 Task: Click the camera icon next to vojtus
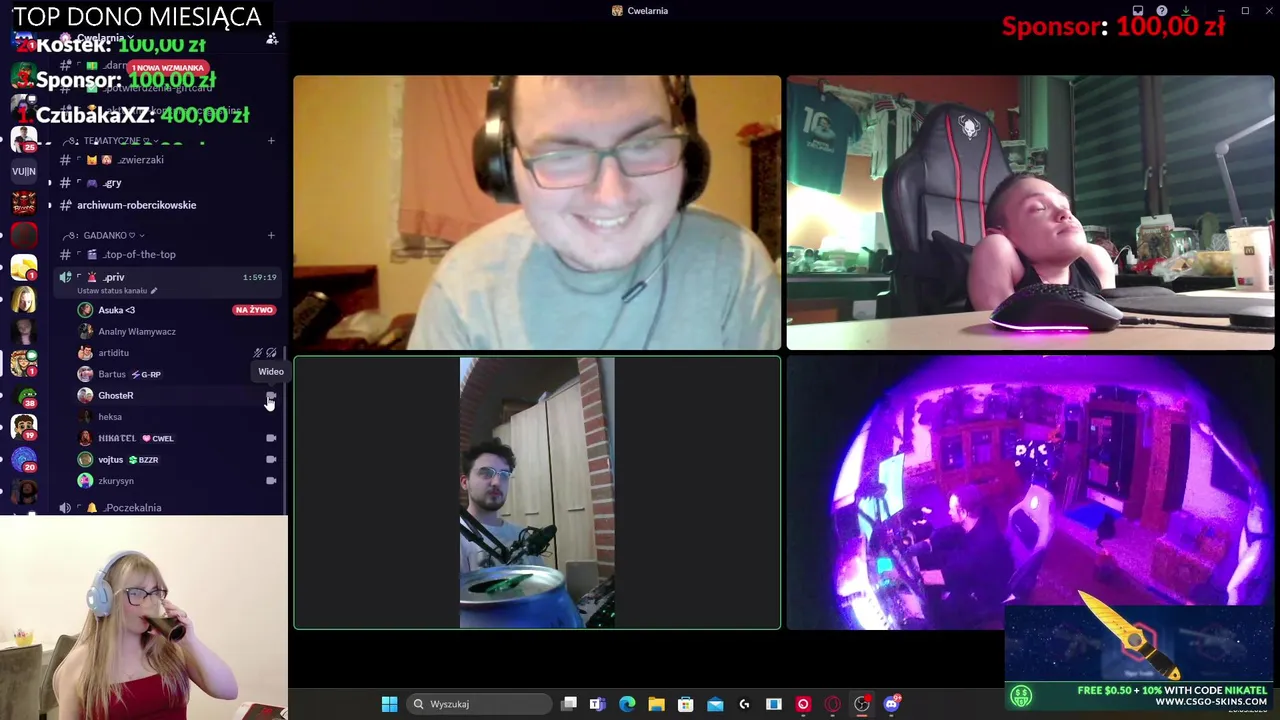point(271,460)
